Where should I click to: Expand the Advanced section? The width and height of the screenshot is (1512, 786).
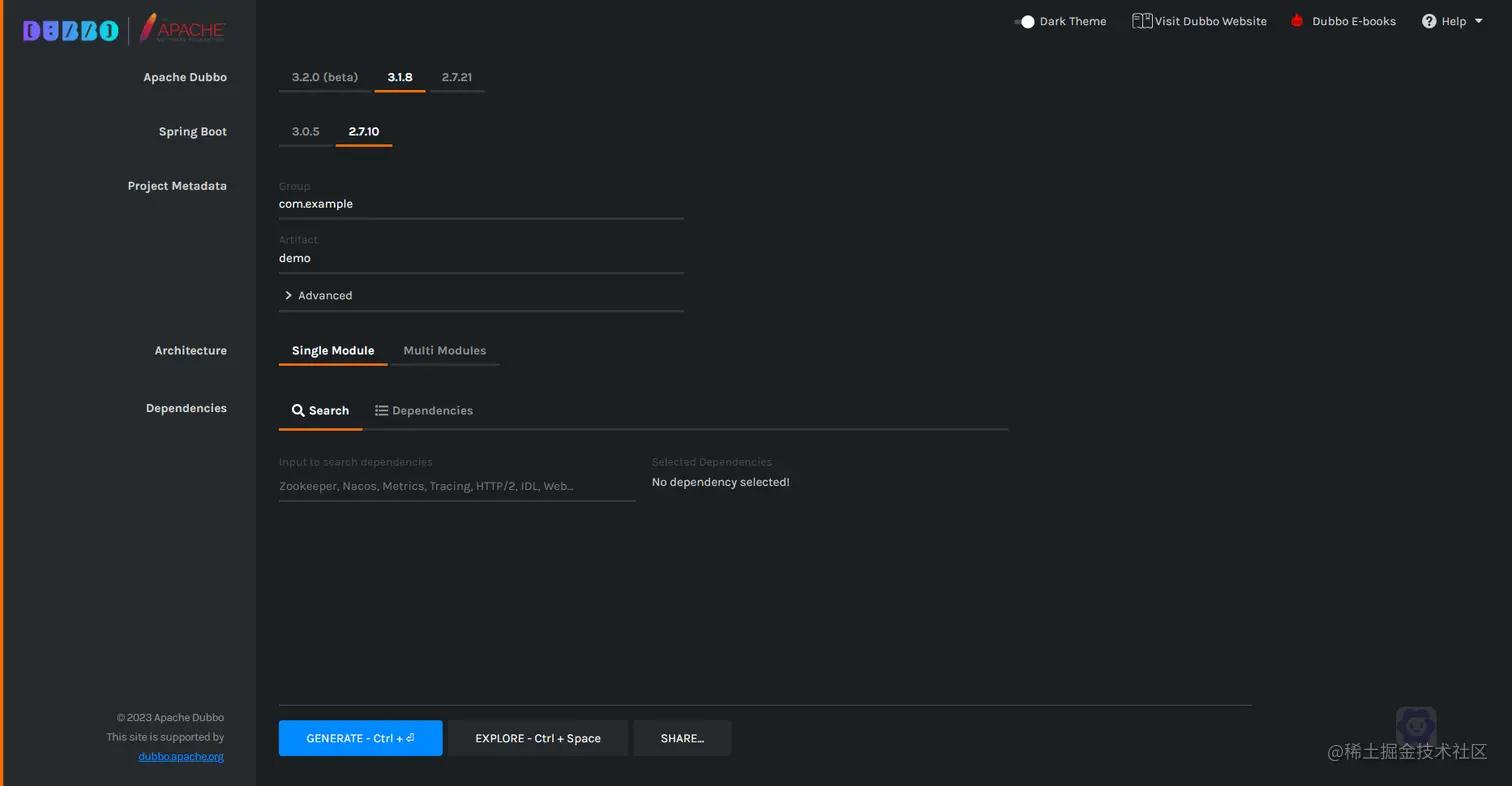click(x=317, y=295)
